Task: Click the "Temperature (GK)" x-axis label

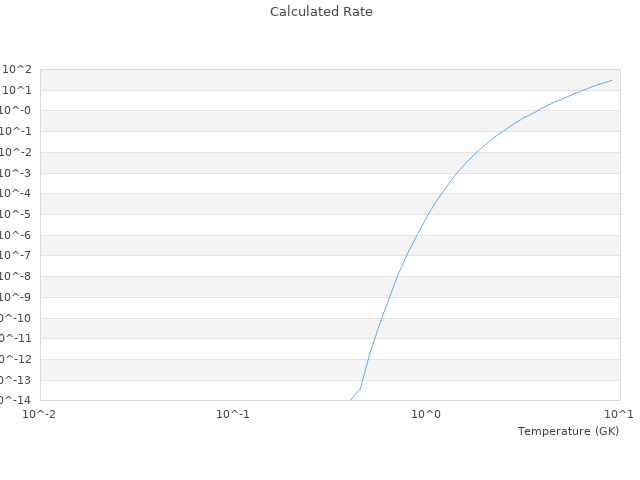Action: [568, 431]
